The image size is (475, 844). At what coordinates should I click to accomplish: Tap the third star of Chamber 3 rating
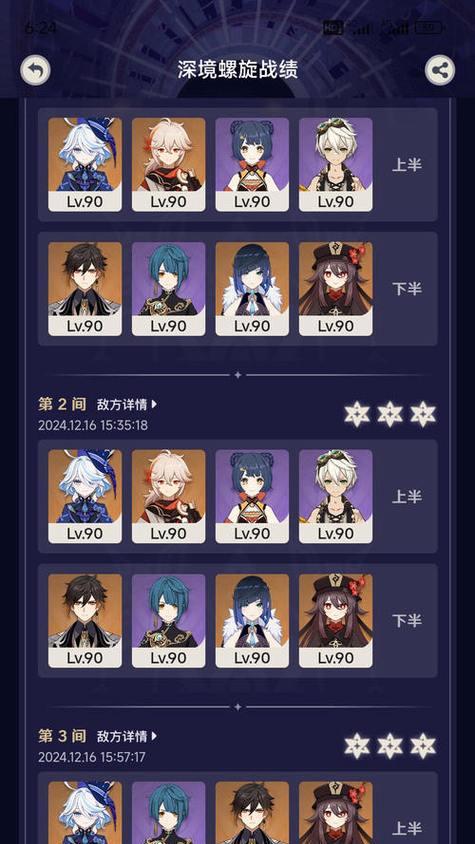(423, 745)
